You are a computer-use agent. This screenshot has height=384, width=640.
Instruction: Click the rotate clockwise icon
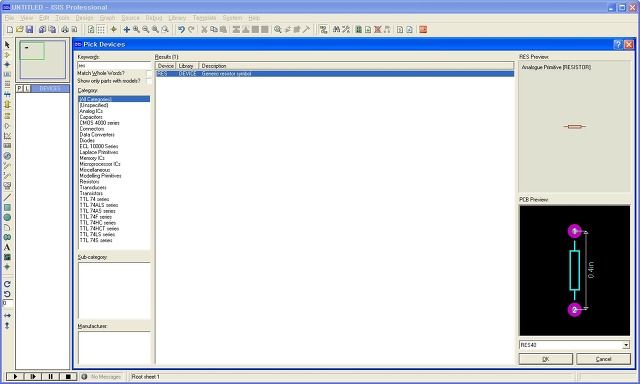pyautogui.click(x=7, y=284)
